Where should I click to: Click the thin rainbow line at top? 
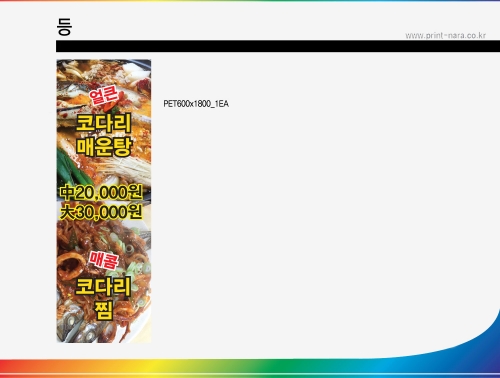click(250, 1)
